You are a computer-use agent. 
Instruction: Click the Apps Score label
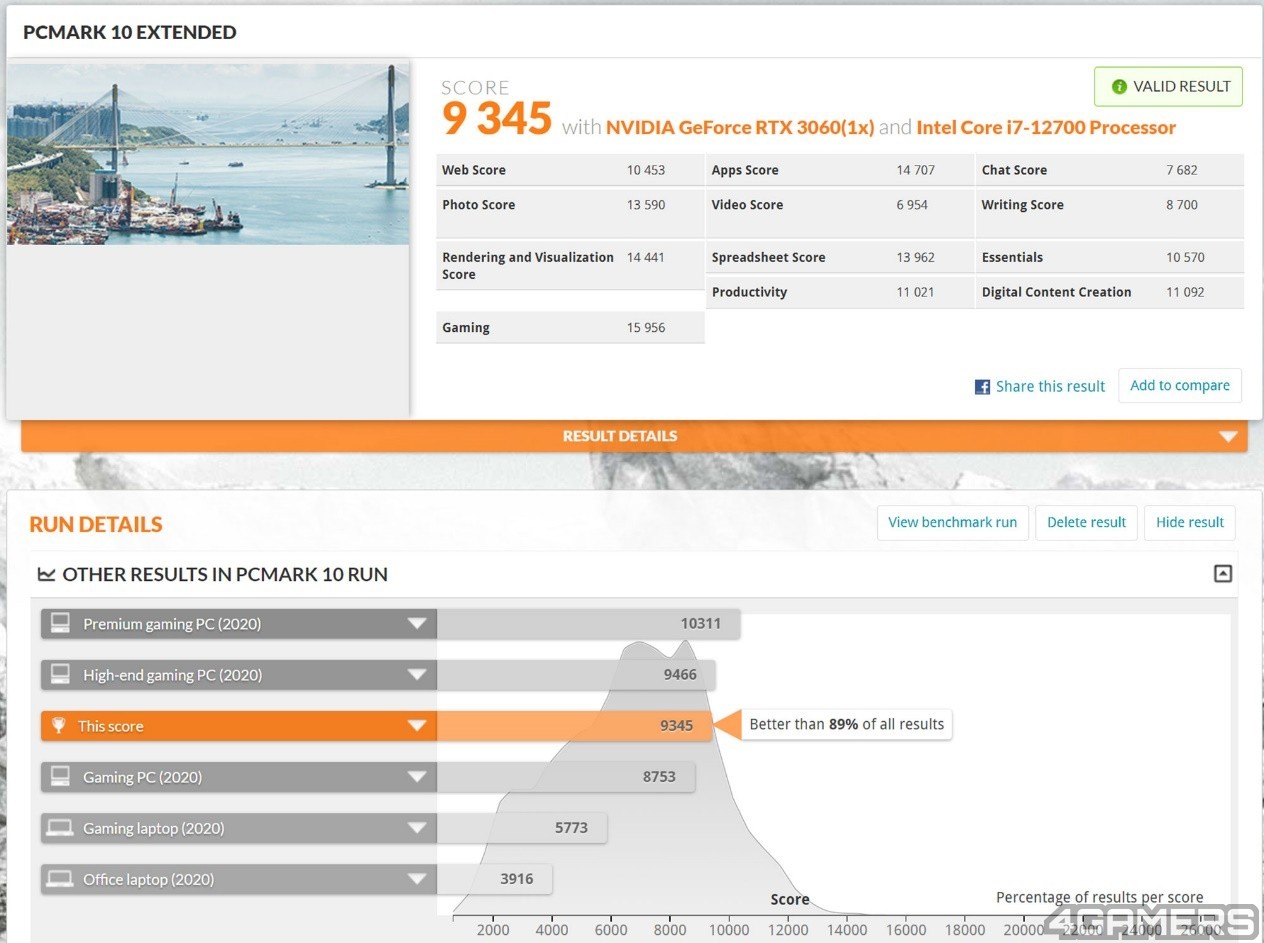pos(745,170)
